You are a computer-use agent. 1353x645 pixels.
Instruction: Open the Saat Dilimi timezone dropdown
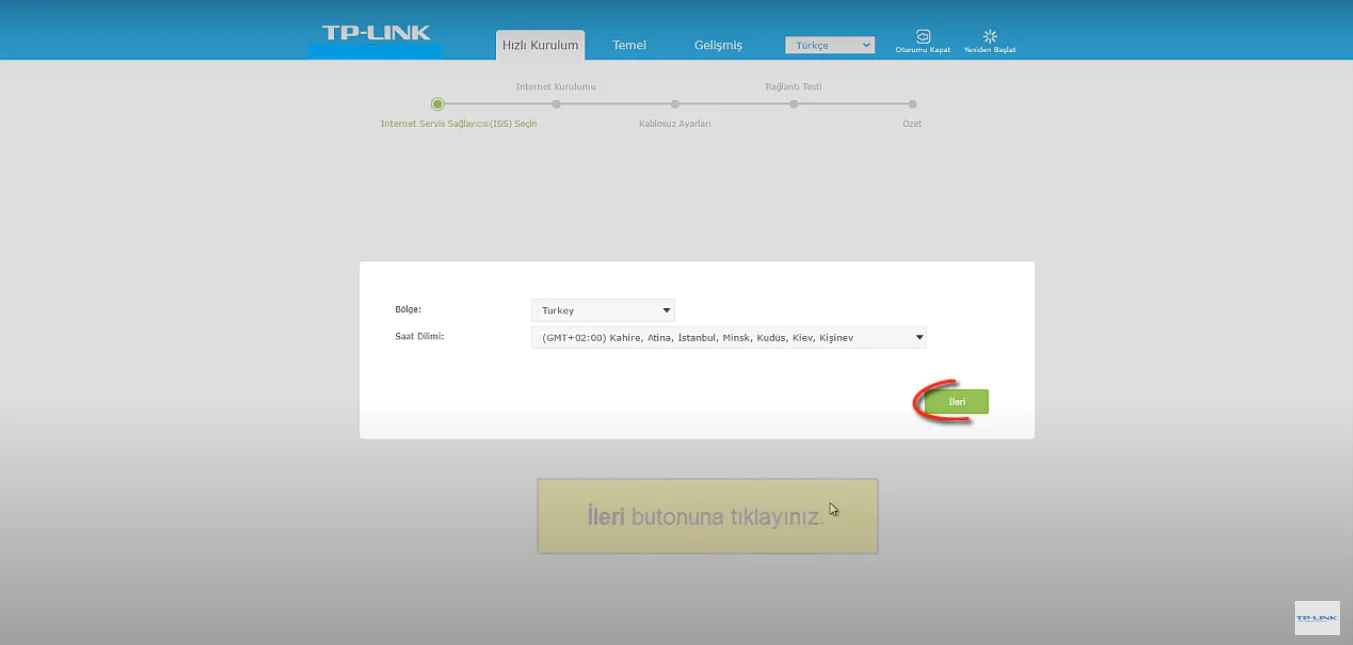(x=729, y=337)
